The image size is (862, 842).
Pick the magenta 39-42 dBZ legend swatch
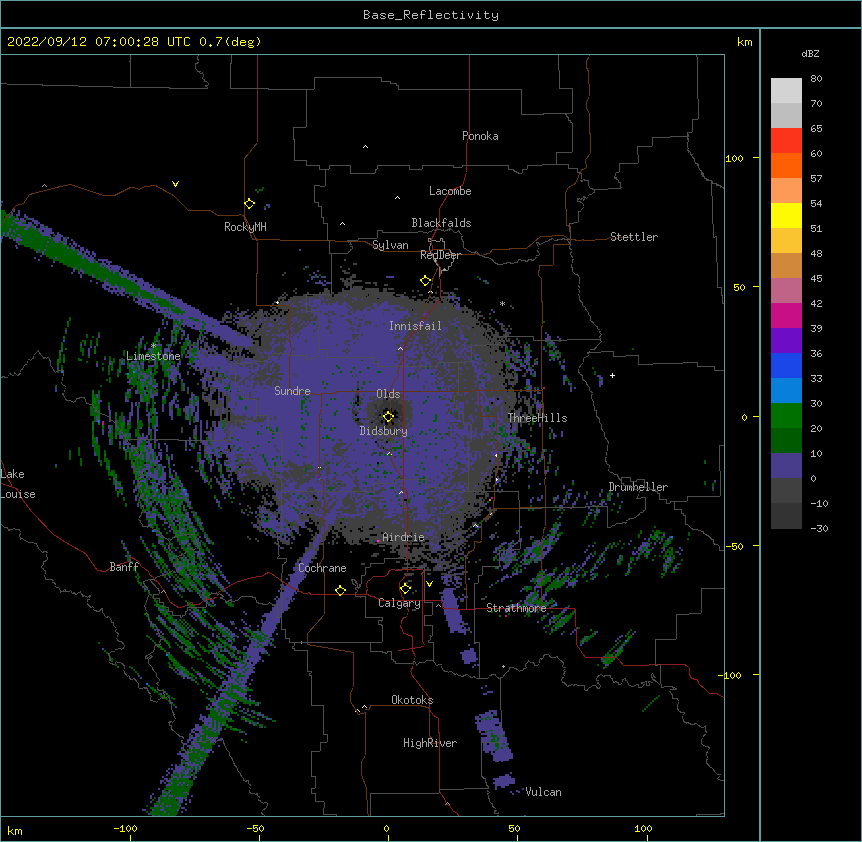786,315
